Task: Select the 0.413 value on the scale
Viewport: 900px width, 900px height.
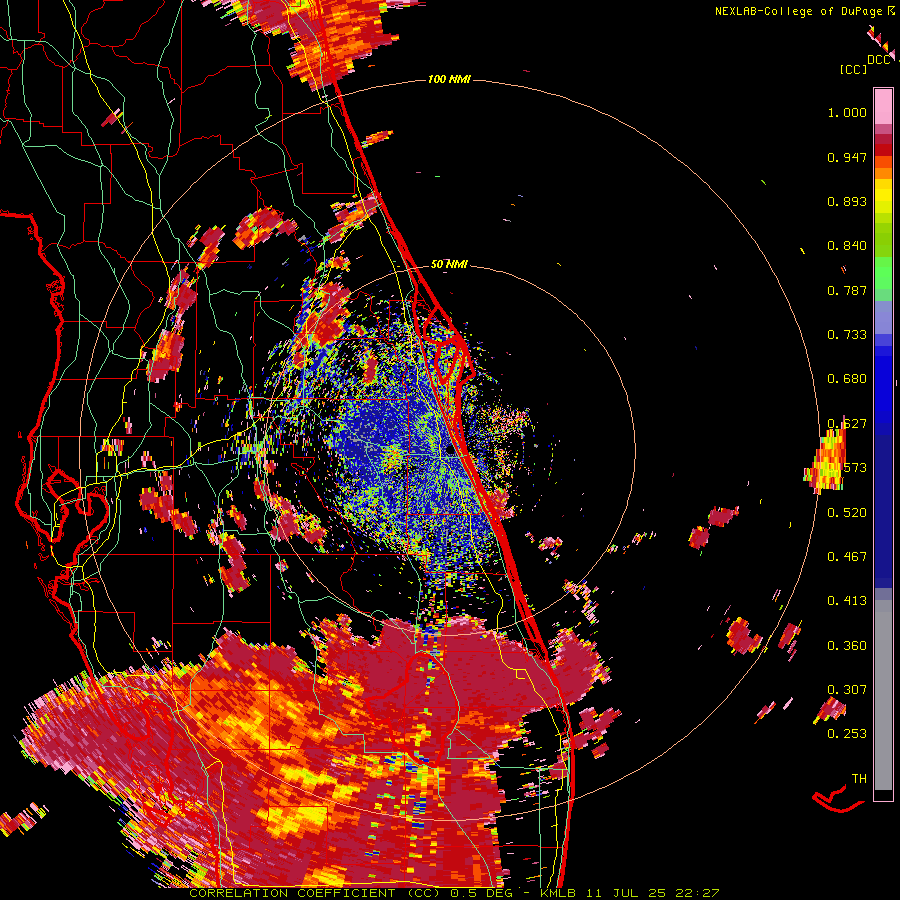Action: point(847,600)
